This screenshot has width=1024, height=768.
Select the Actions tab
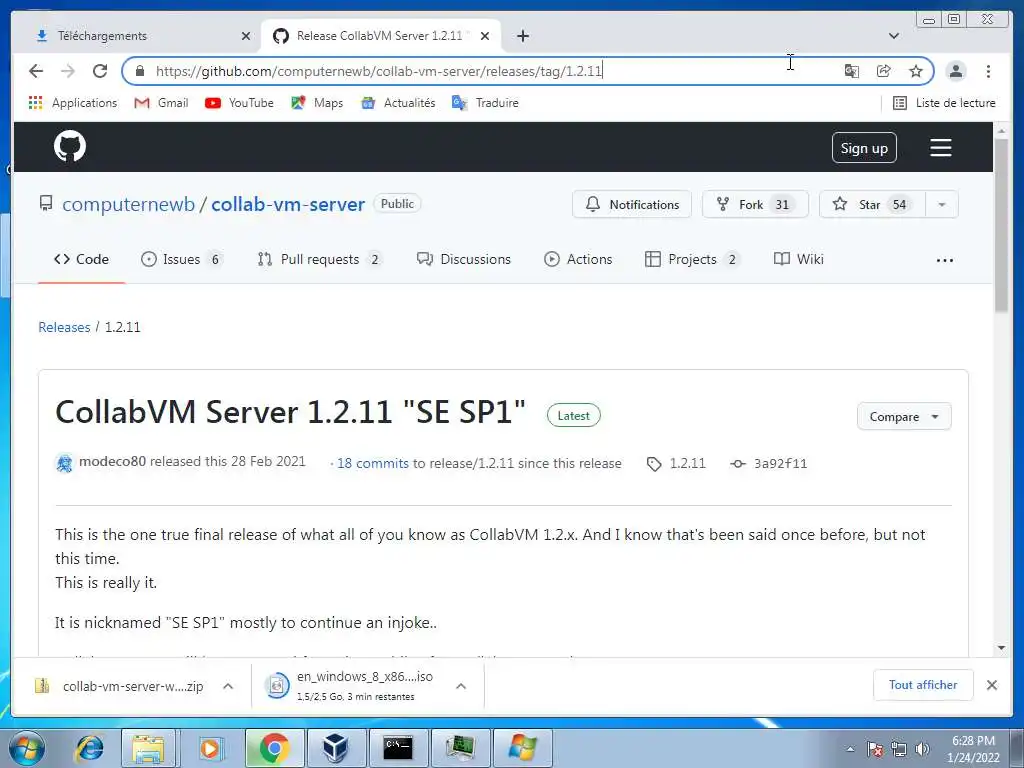578,259
